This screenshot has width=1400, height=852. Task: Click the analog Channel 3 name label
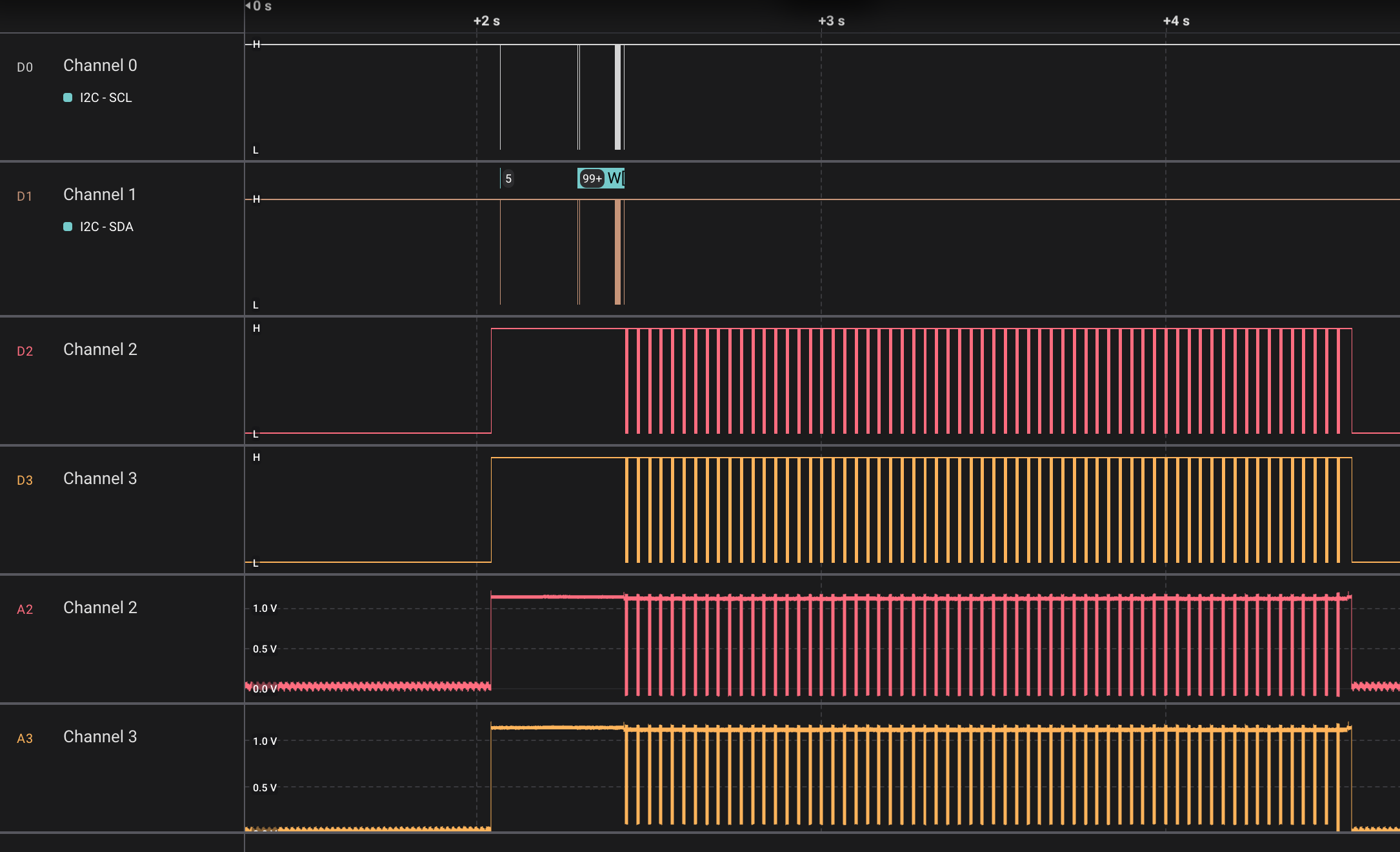(x=100, y=736)
